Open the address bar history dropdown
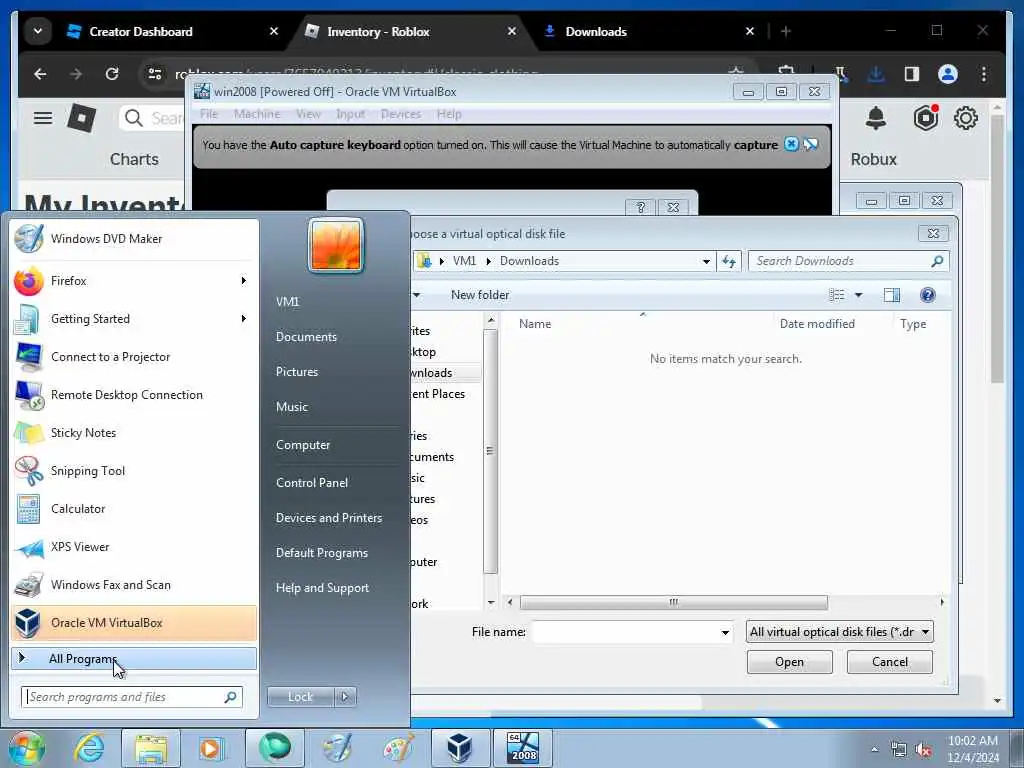The height and width of the screenshot is (768, 1024). click(x=707, y=261)
